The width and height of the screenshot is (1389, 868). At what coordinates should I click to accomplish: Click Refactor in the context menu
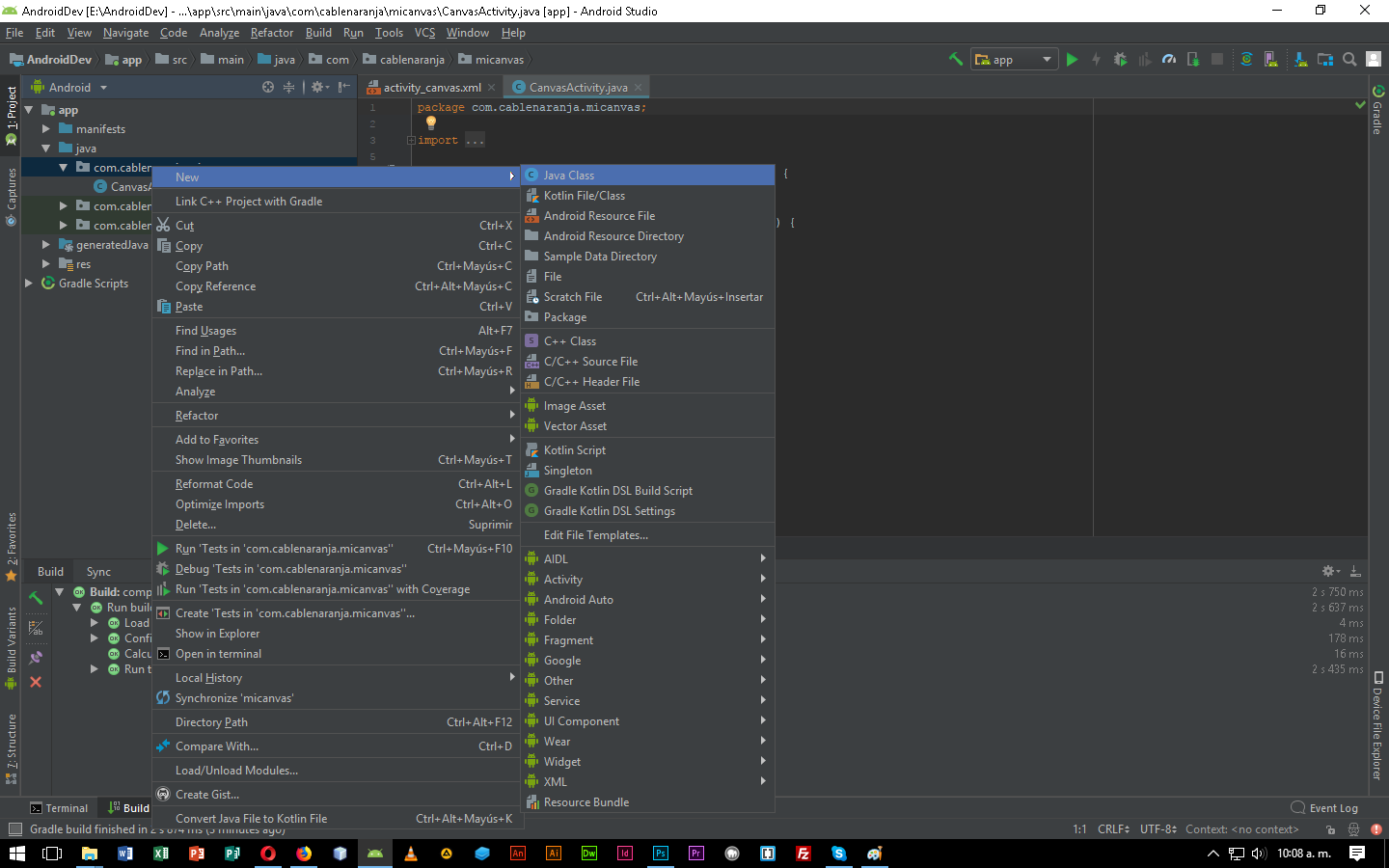[337, 416]
